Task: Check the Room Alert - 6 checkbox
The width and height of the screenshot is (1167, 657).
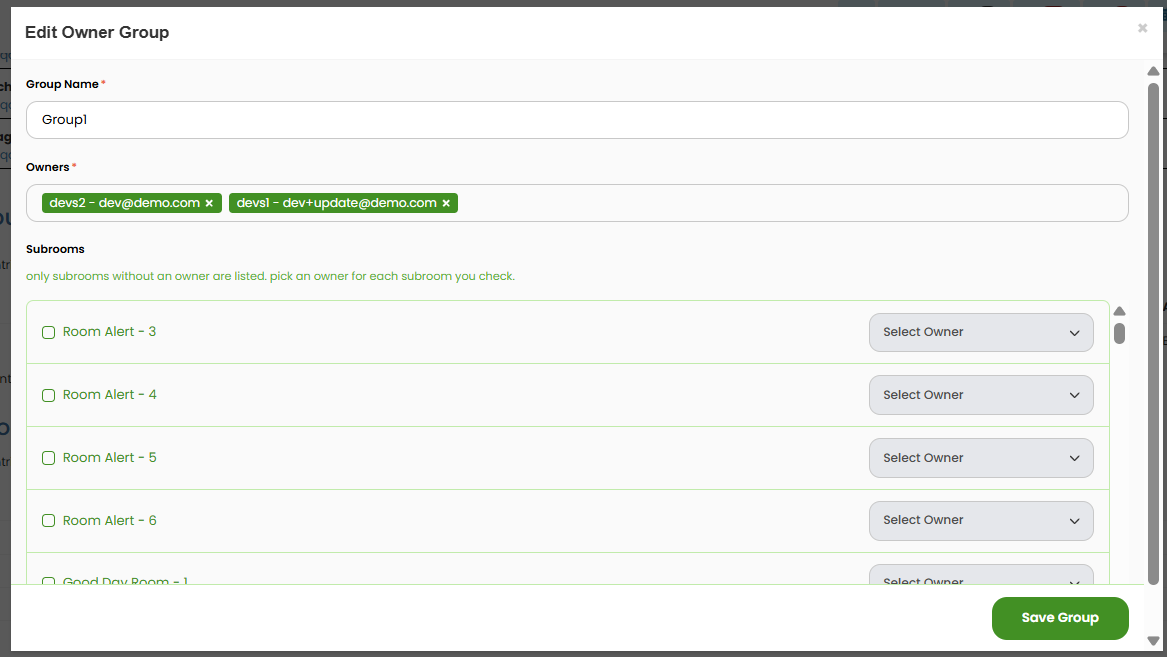Action: [x=48, y=521]
